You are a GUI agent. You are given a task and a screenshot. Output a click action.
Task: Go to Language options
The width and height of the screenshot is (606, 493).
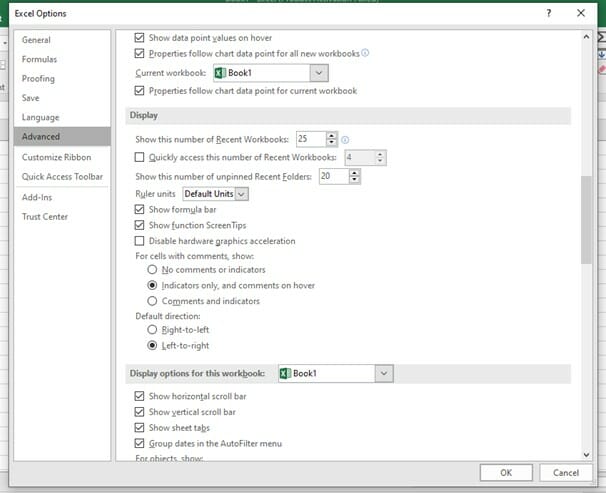62,117
